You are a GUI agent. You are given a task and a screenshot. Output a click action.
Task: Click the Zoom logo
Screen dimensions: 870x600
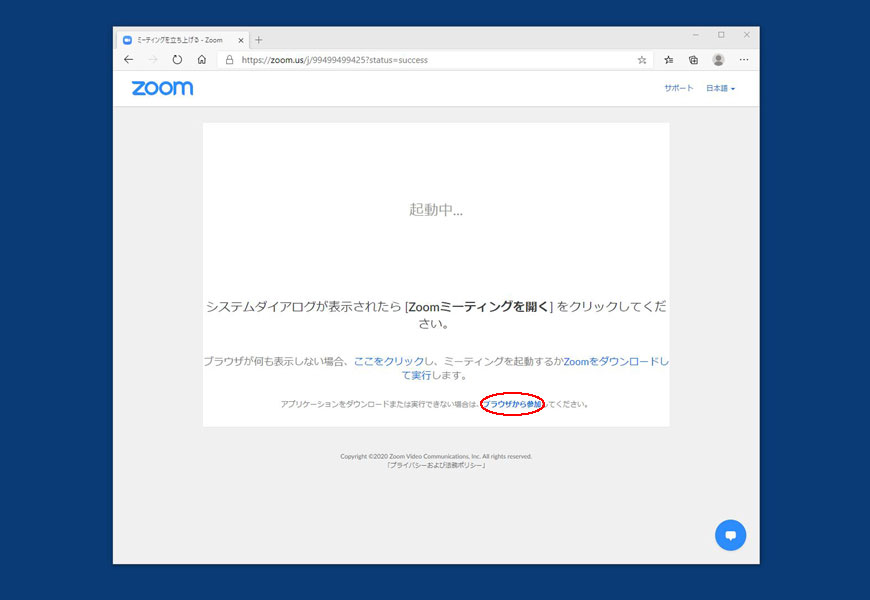tap(163, 88)
